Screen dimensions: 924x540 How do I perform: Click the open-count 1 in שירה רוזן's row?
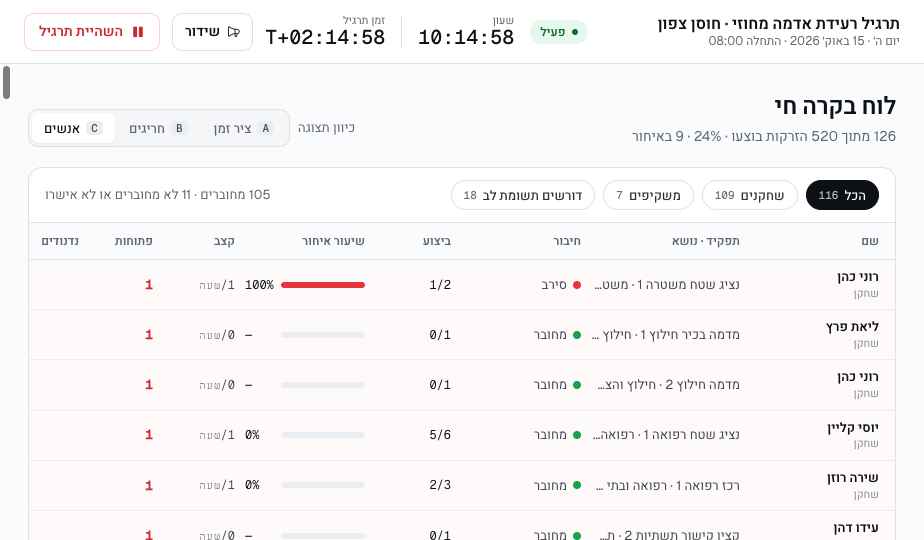pos(148,485)
